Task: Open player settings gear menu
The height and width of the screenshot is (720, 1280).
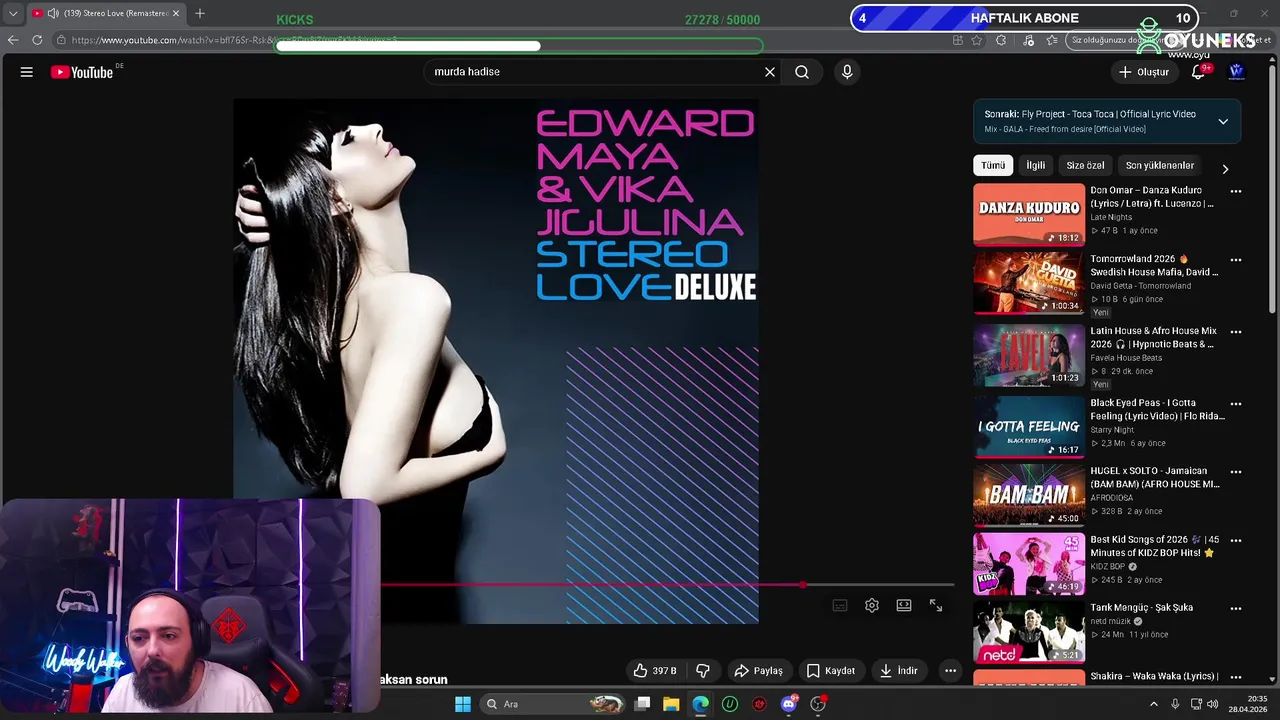Action: tap(872, 605)
